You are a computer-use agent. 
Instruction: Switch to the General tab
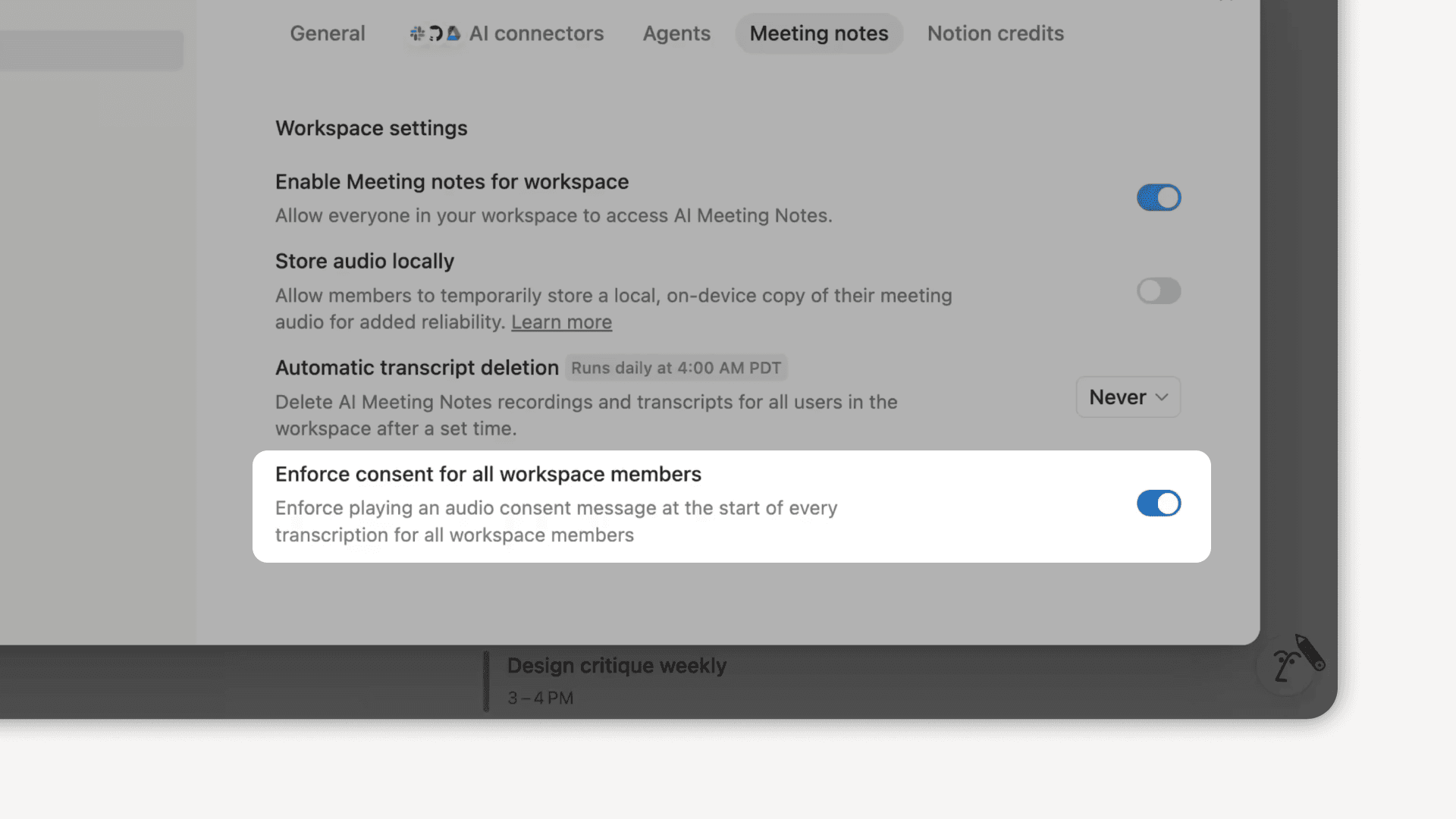click(x=327, y=33)
